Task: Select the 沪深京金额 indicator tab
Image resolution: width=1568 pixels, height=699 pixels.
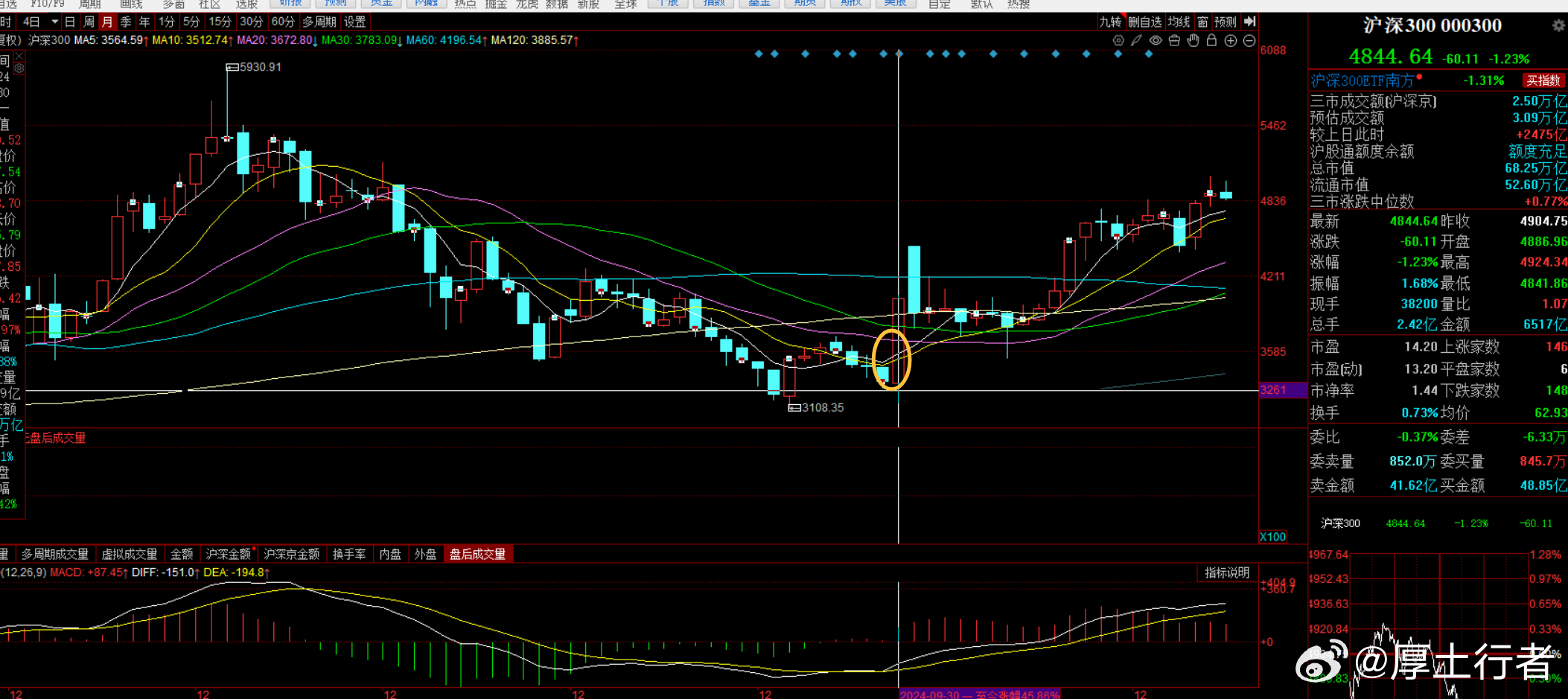Action: point(292,555)
